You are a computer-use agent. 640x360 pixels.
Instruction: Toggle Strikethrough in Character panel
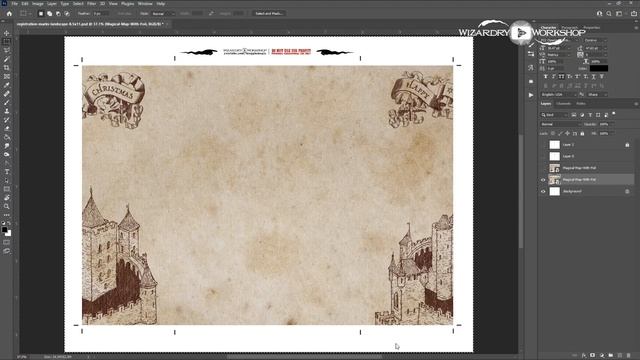point(602,77)
